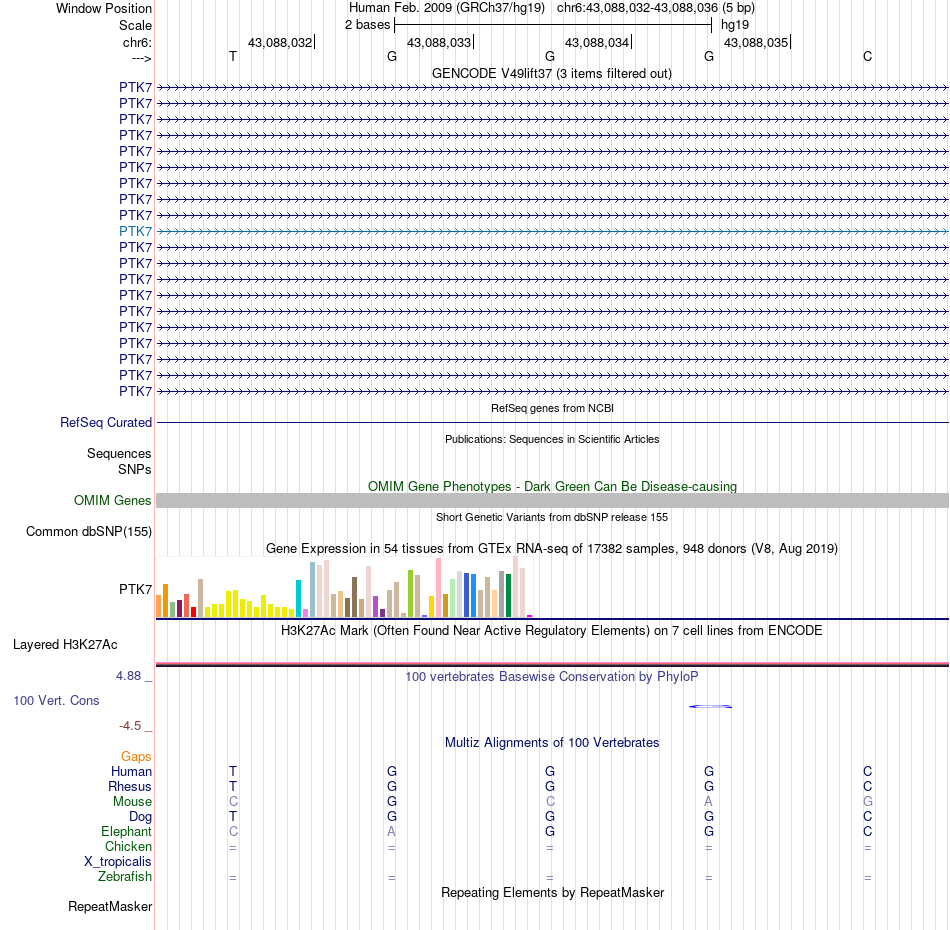Click the chr6: ruler label
The image size is (950, 930).
pos(137,42)
